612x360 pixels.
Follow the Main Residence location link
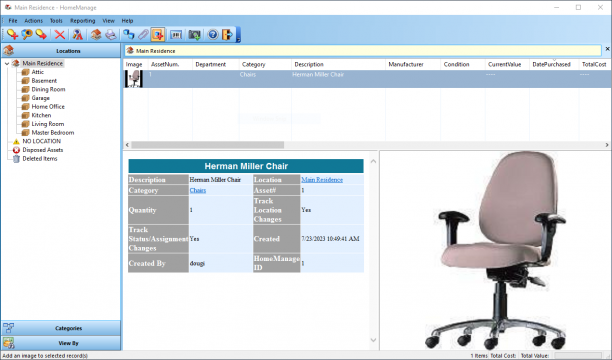click(x=322, y=180)
